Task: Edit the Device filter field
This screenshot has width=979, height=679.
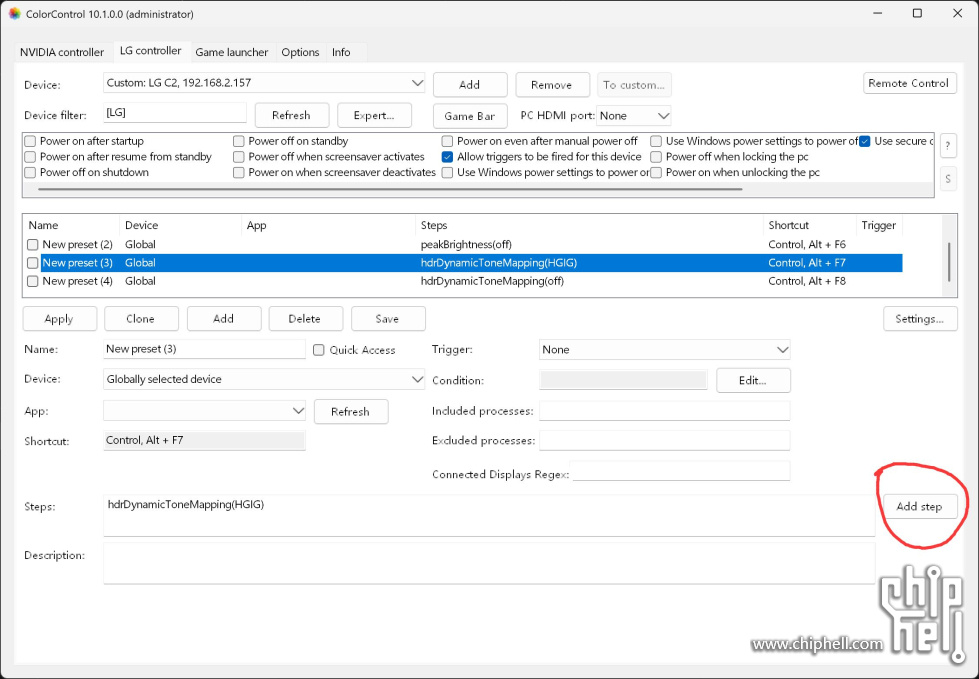Action: (x=175, y=113)
